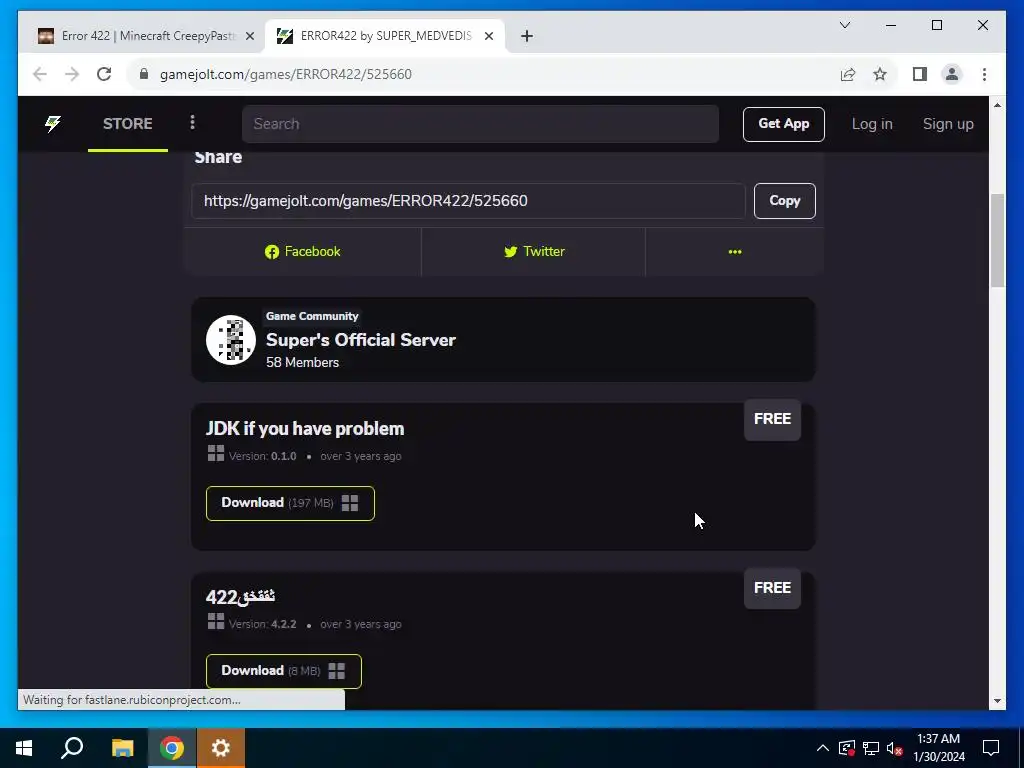This screenshot has height=768, width=1024.
Task: Select the share URL text field
Action: click(x=468, y=200)
